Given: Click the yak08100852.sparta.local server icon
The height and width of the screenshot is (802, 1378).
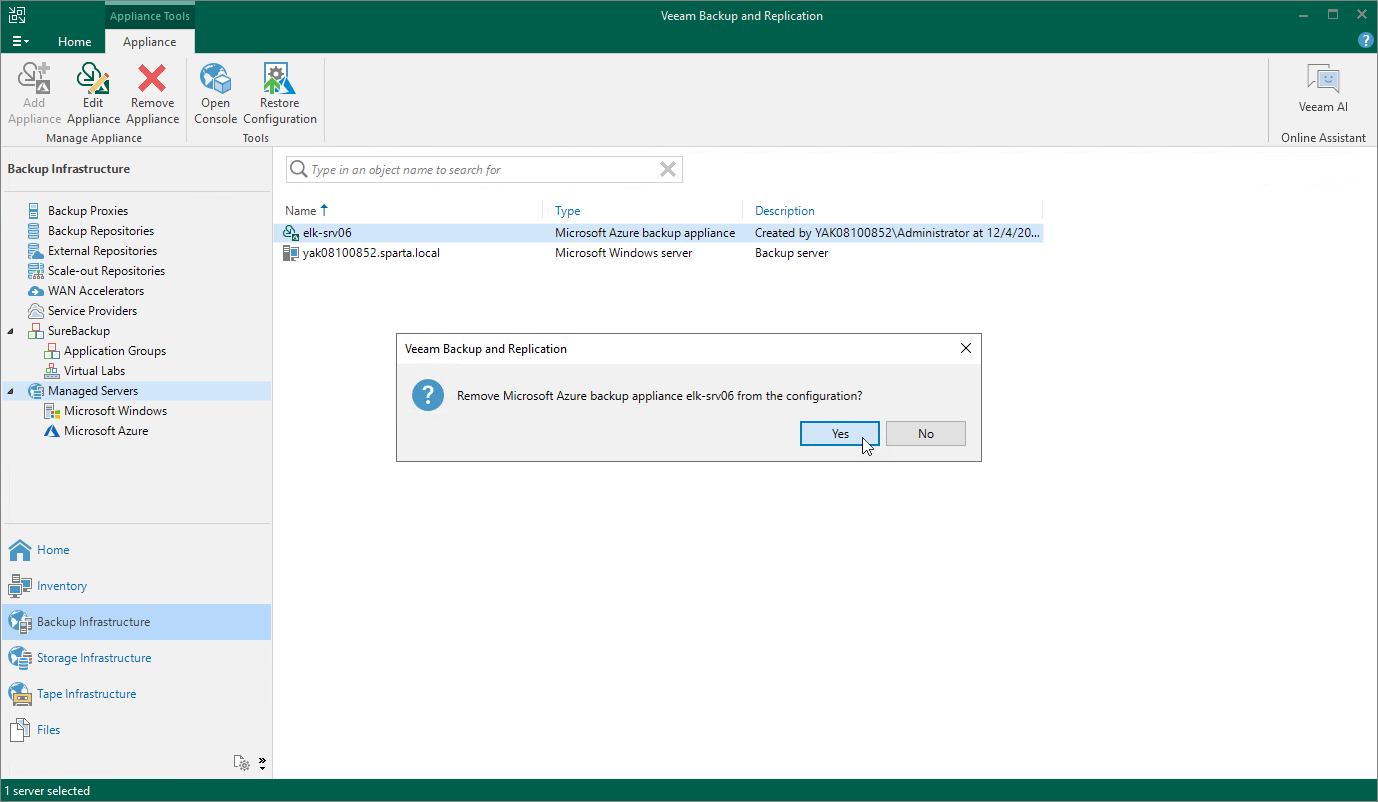Looking at the screenshot, I should tap(291, 253).
